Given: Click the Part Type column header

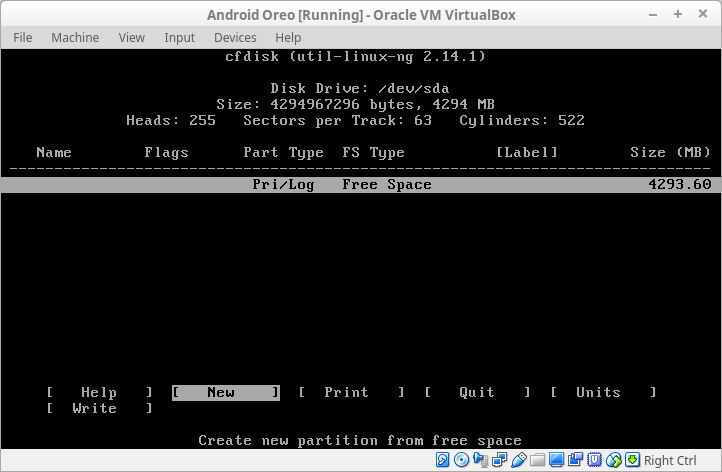Looking at the screenshot, I should coord(283,152).
